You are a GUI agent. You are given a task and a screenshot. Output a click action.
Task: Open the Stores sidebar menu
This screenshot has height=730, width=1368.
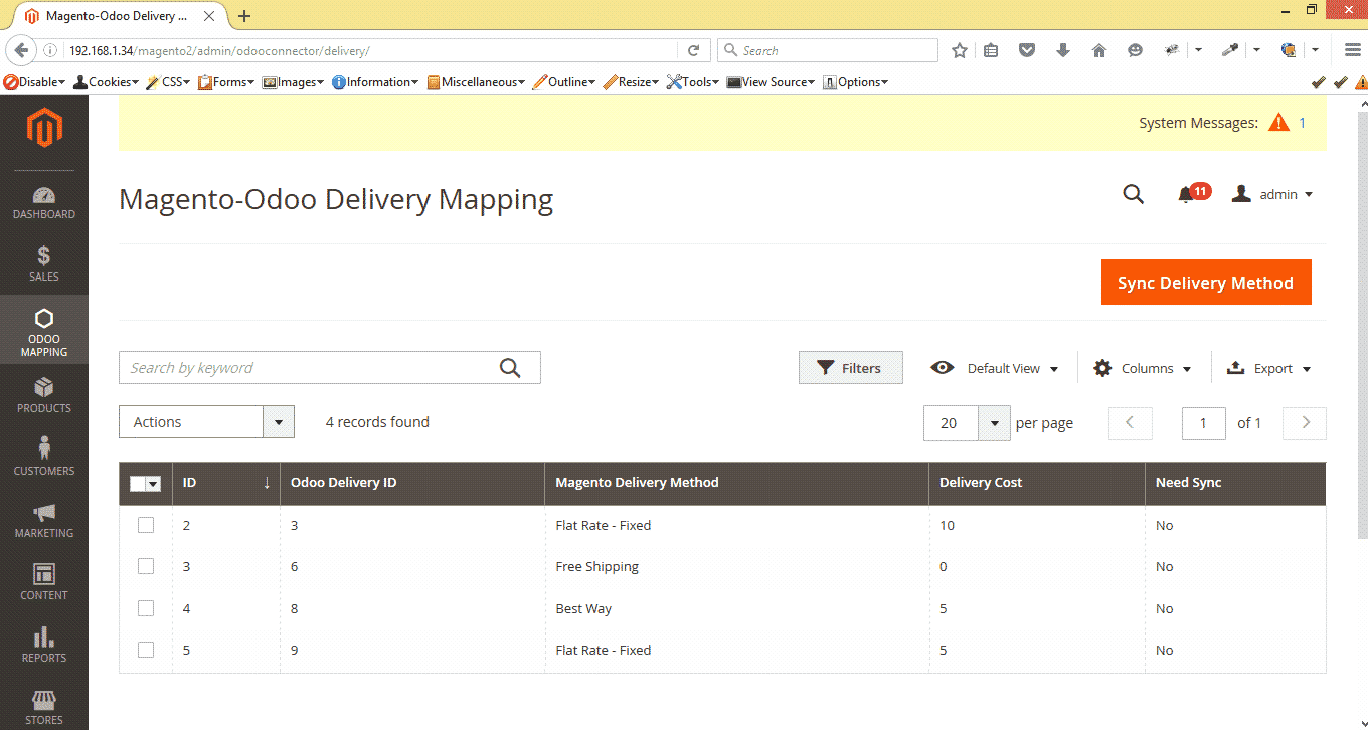(x=44, y=706)
